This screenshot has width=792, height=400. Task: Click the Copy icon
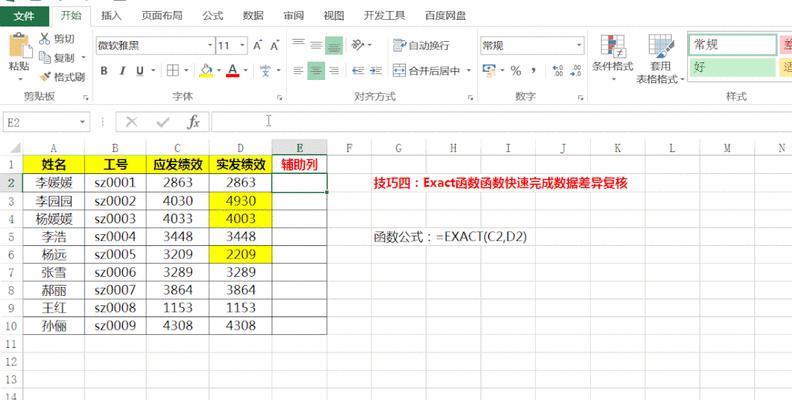coord(44,58)
